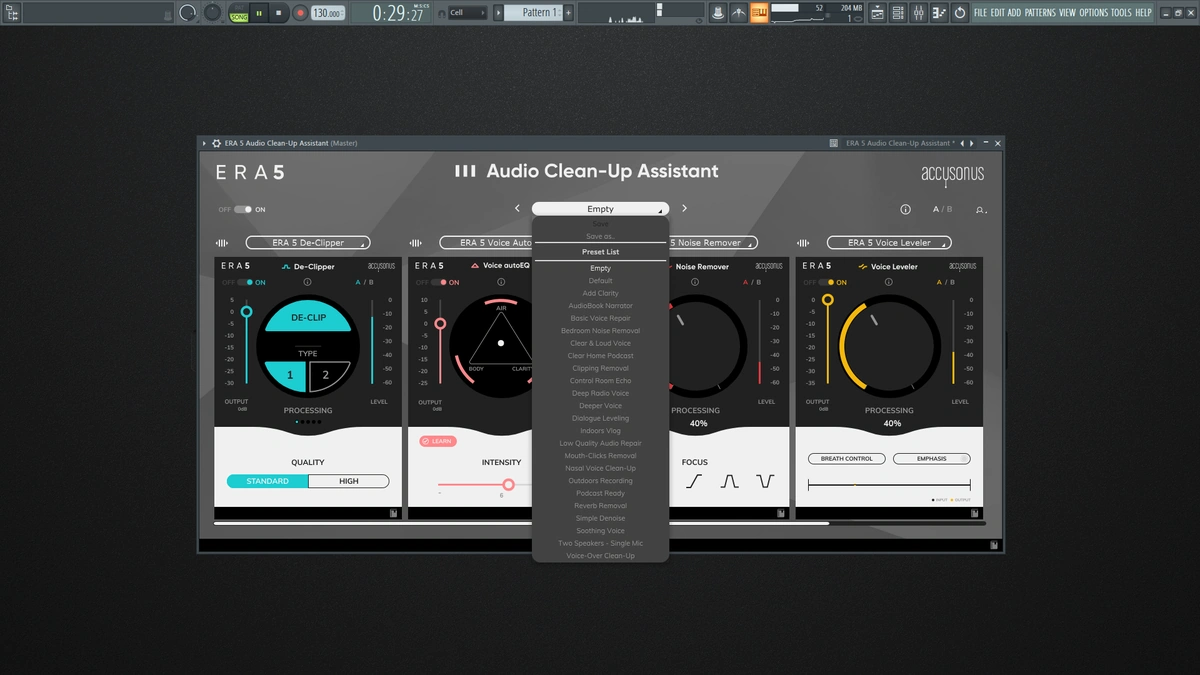Select low-shelf focus shape icon
The width and height of the screenshot is (1200, 675).
pyautogui.click(x=694, y=481)
